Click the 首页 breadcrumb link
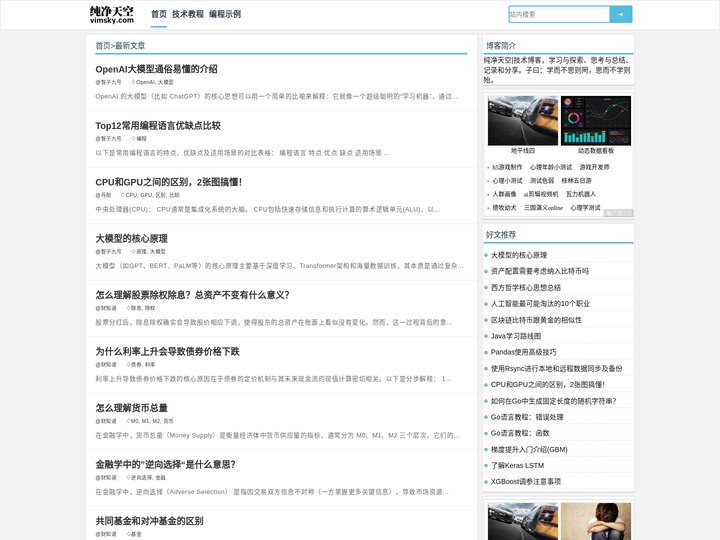720x540 pixels. pos(103,45)
